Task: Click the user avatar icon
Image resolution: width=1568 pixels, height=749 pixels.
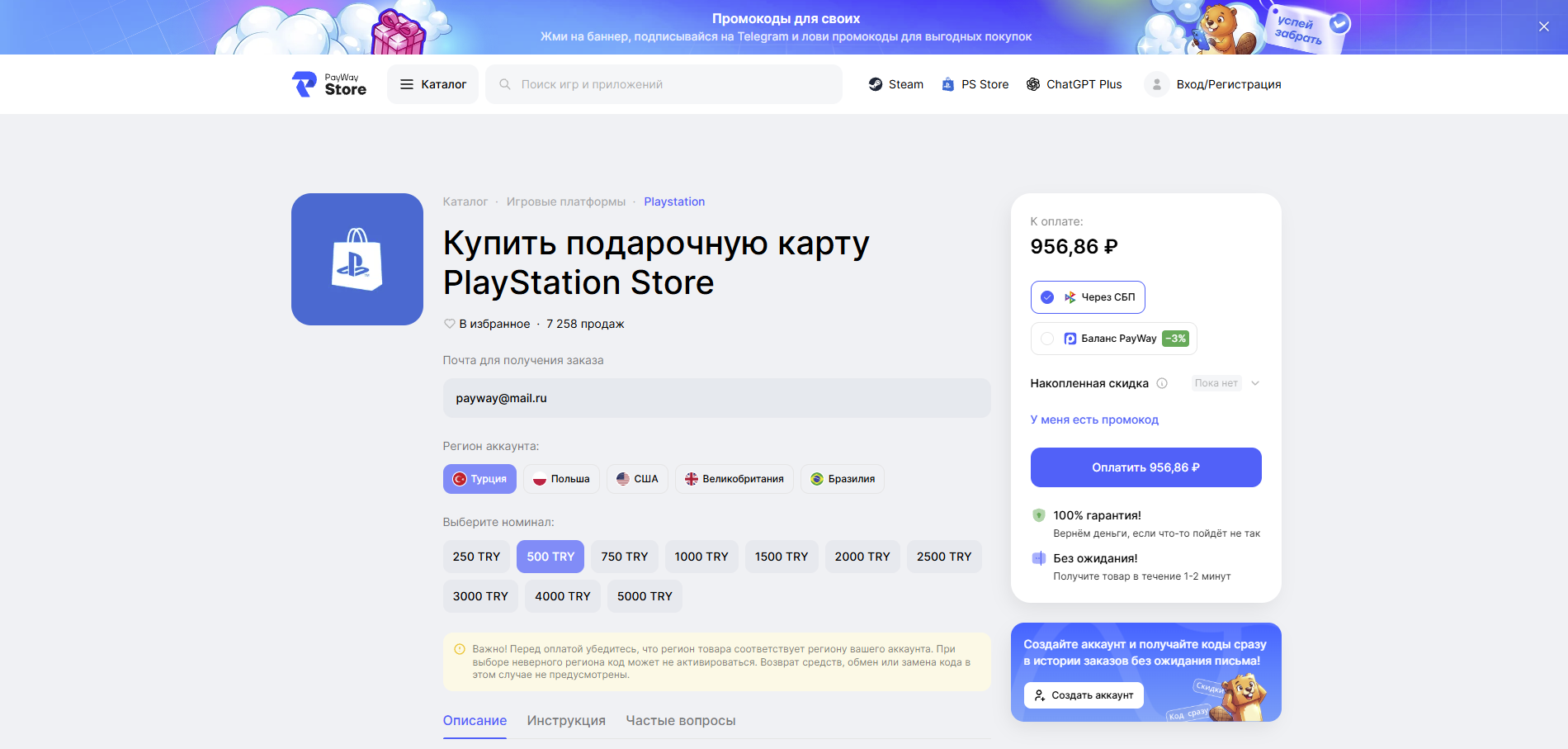Action: (x=1156, y=84)
